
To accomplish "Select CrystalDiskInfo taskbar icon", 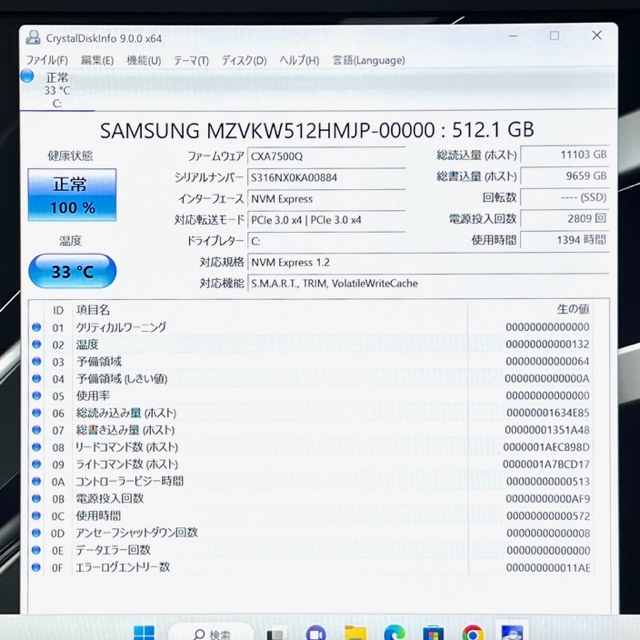I will point(512,633).
